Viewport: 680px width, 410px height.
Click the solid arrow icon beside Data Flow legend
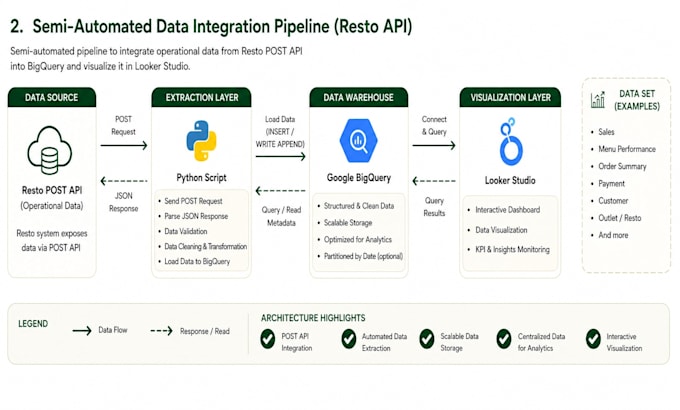[82, 331]
